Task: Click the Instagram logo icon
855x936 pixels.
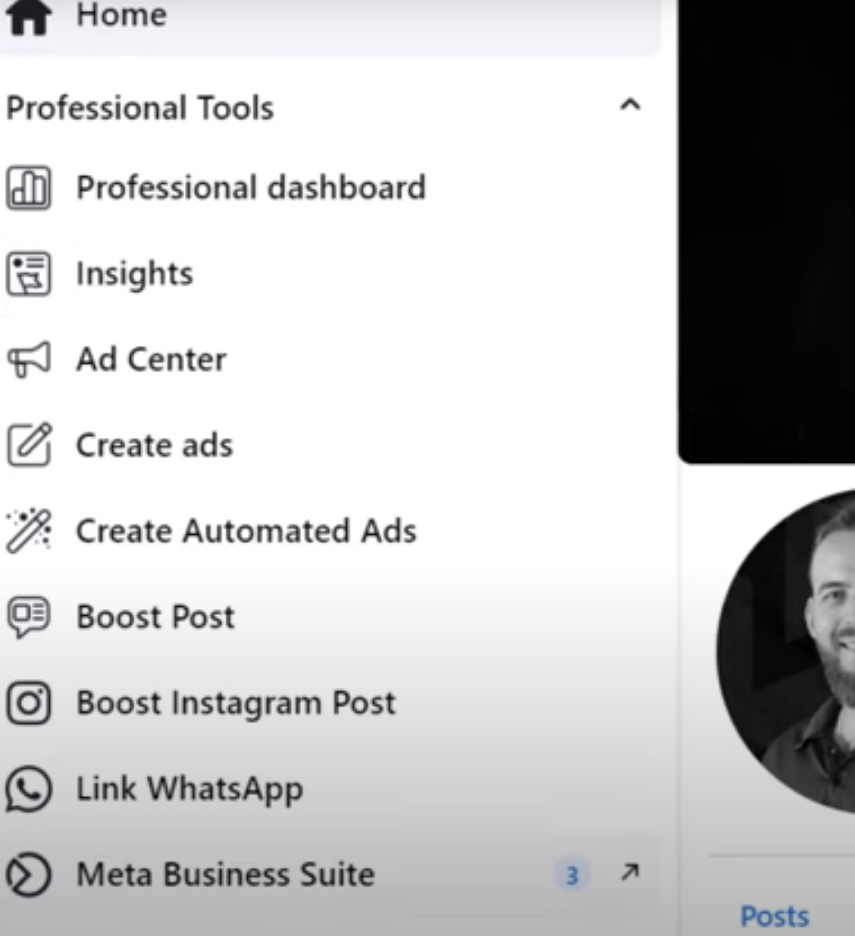Action: coord(28,703)
